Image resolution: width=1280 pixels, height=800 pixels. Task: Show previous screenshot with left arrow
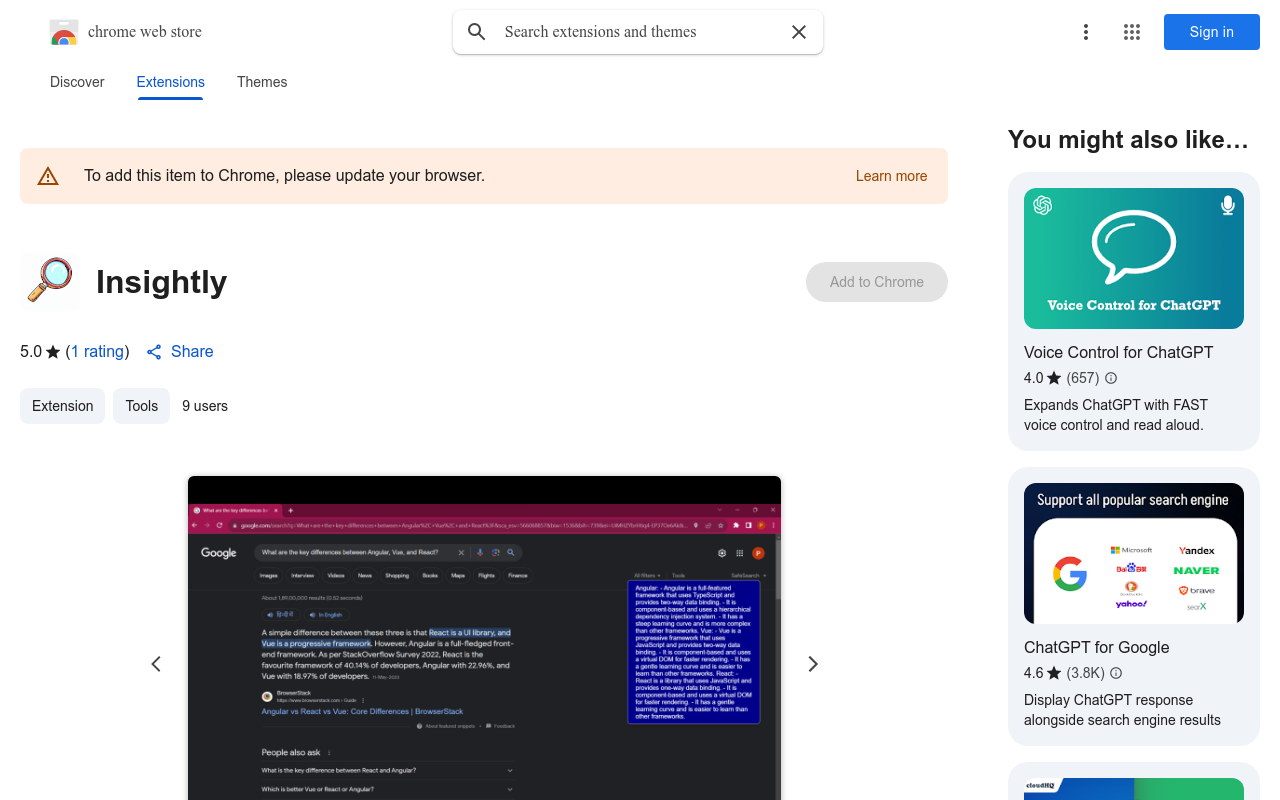156,664
